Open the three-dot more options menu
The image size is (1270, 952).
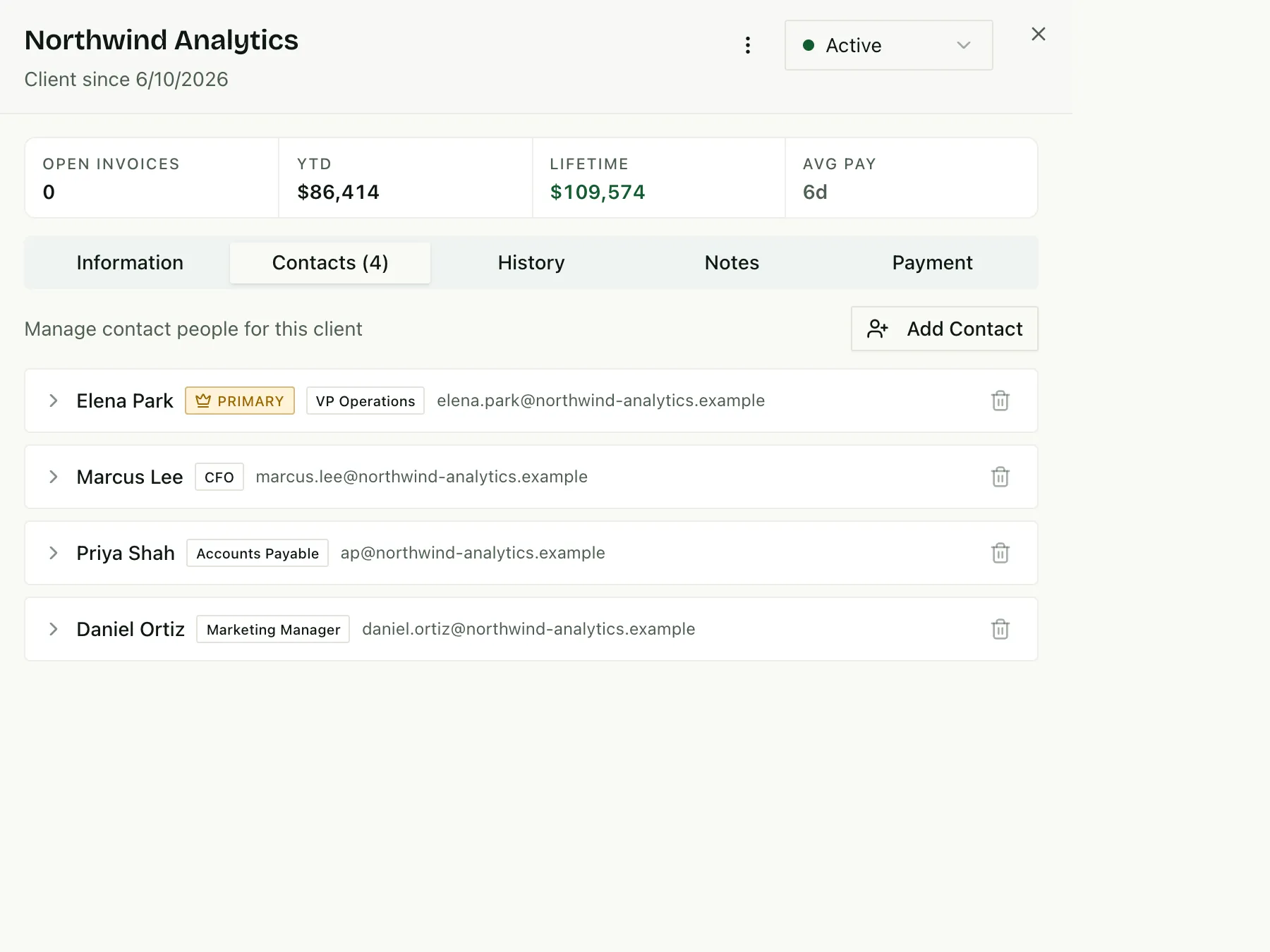[x=748, y=45]
